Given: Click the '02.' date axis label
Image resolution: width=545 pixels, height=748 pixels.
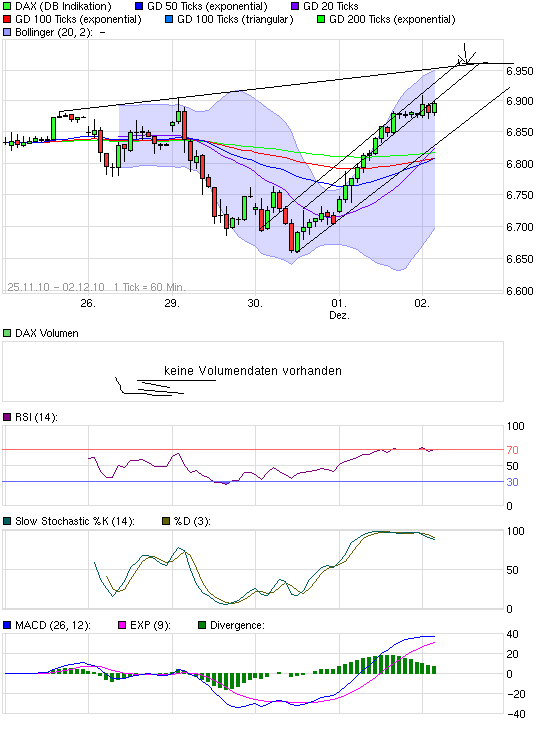Looking at the screenshot, I should pyautogui.click(x=422, y=303).
